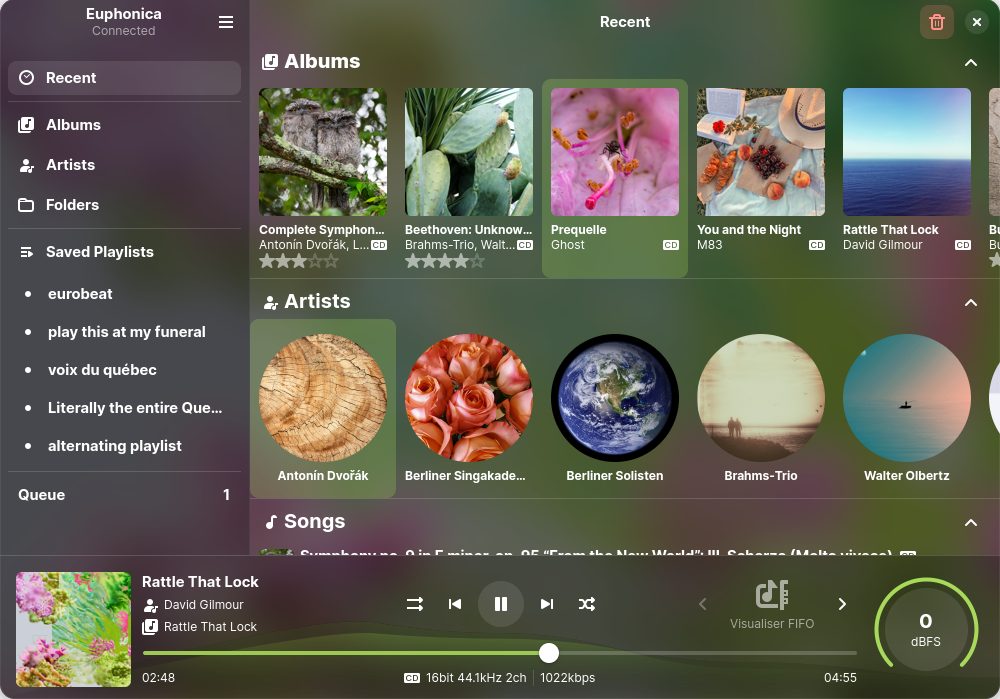Screen dimensions: 1000x699
Task: Open 'play this at my funeral' playlist
Action: pos(124,332)
